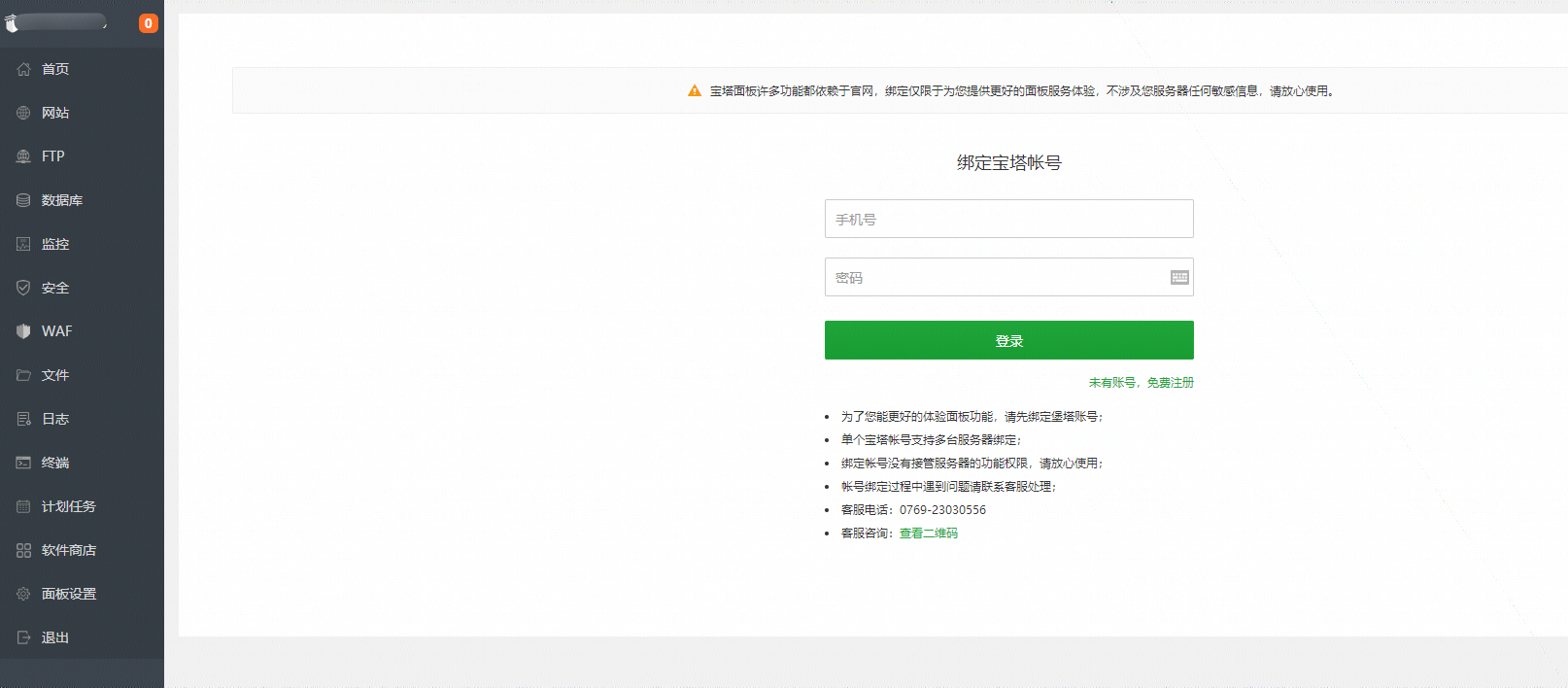1568x688 pixels.
Task: Click the shield check icon beside 安全
Action: point(23,288)
